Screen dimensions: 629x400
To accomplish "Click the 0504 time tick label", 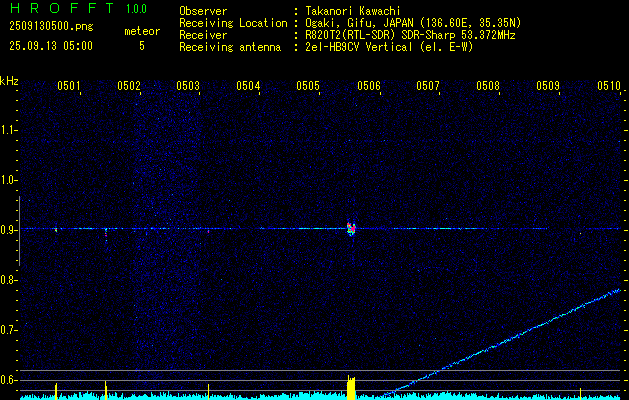I will 248,86.
